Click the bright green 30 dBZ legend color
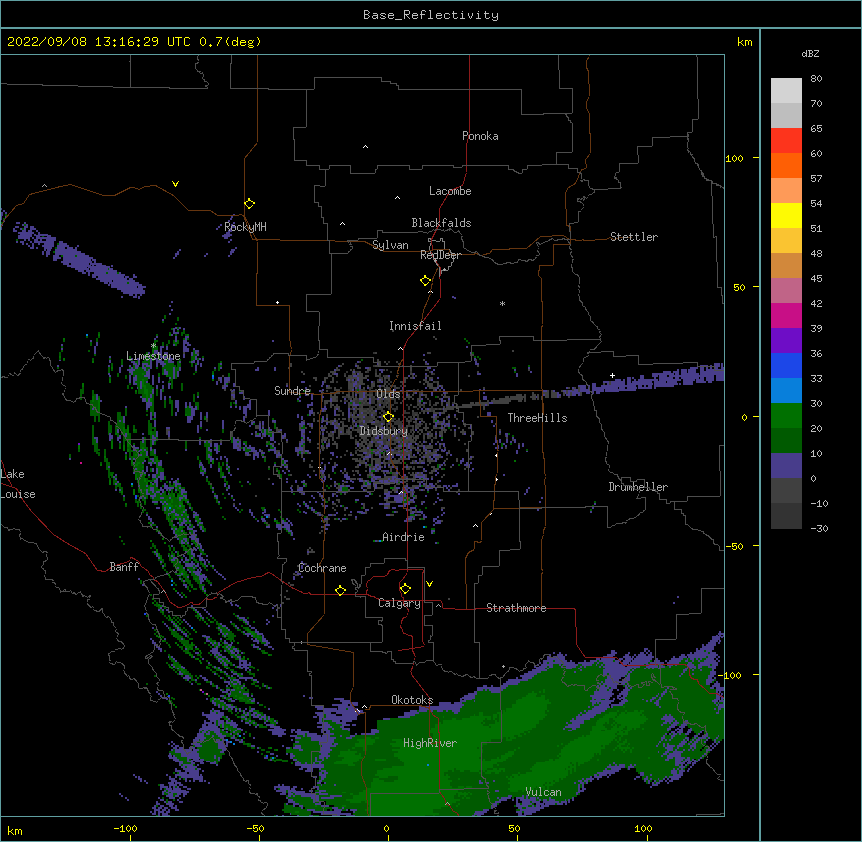Screen dimensions: 862x842 [786, 416]
